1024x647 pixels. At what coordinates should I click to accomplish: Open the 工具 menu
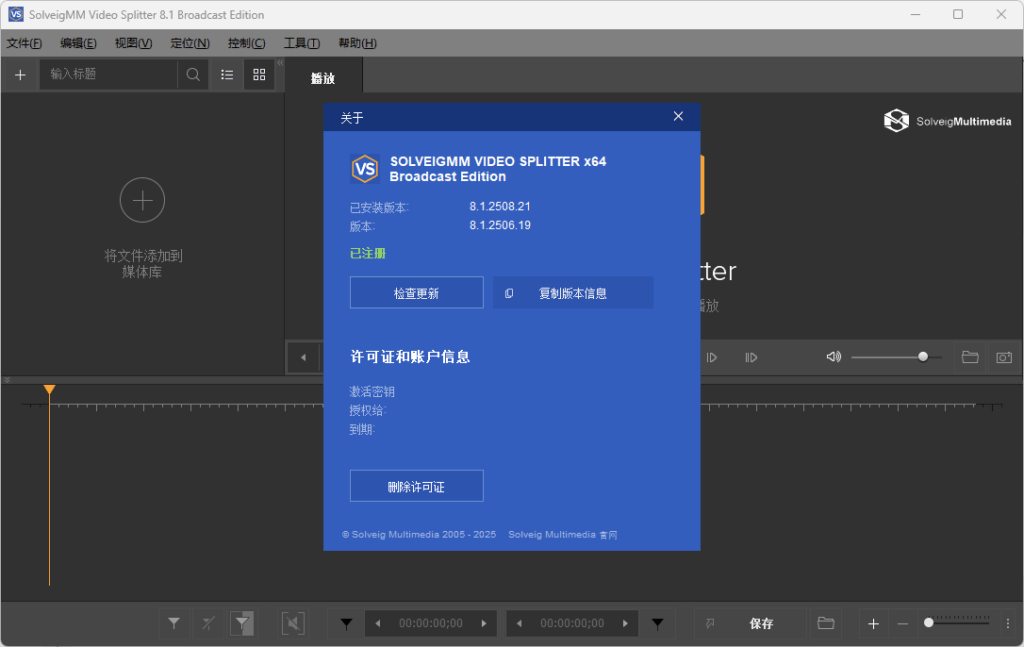pos(303,43)
